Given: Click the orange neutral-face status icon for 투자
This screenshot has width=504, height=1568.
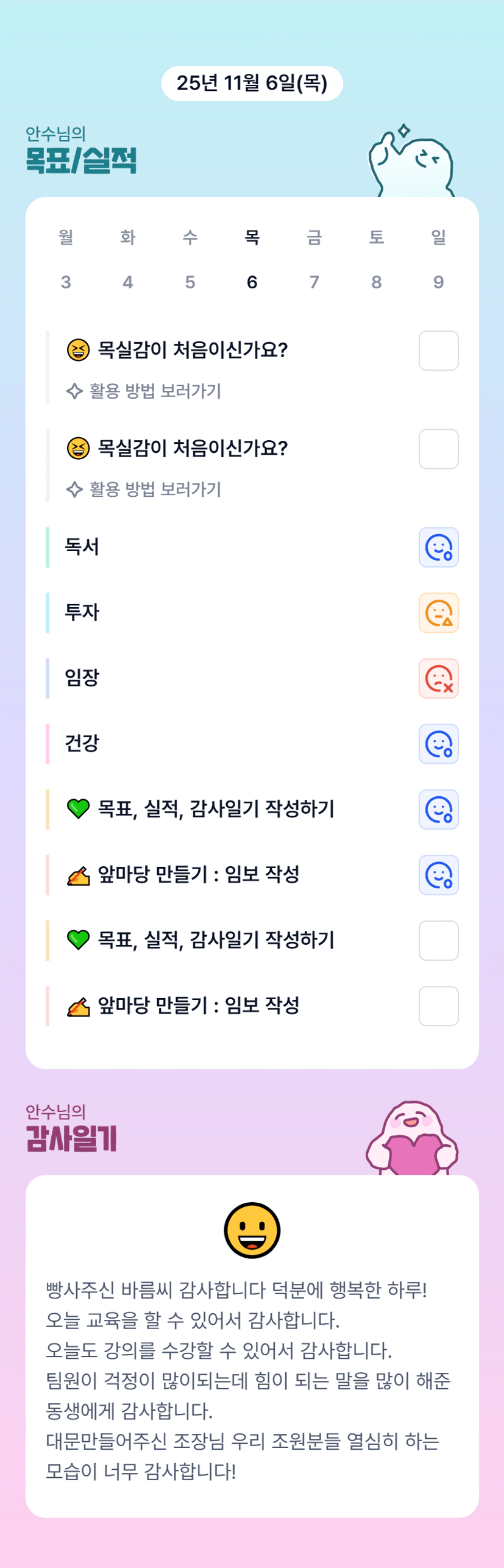Looking at the screenshot, I should coord(438,613).
